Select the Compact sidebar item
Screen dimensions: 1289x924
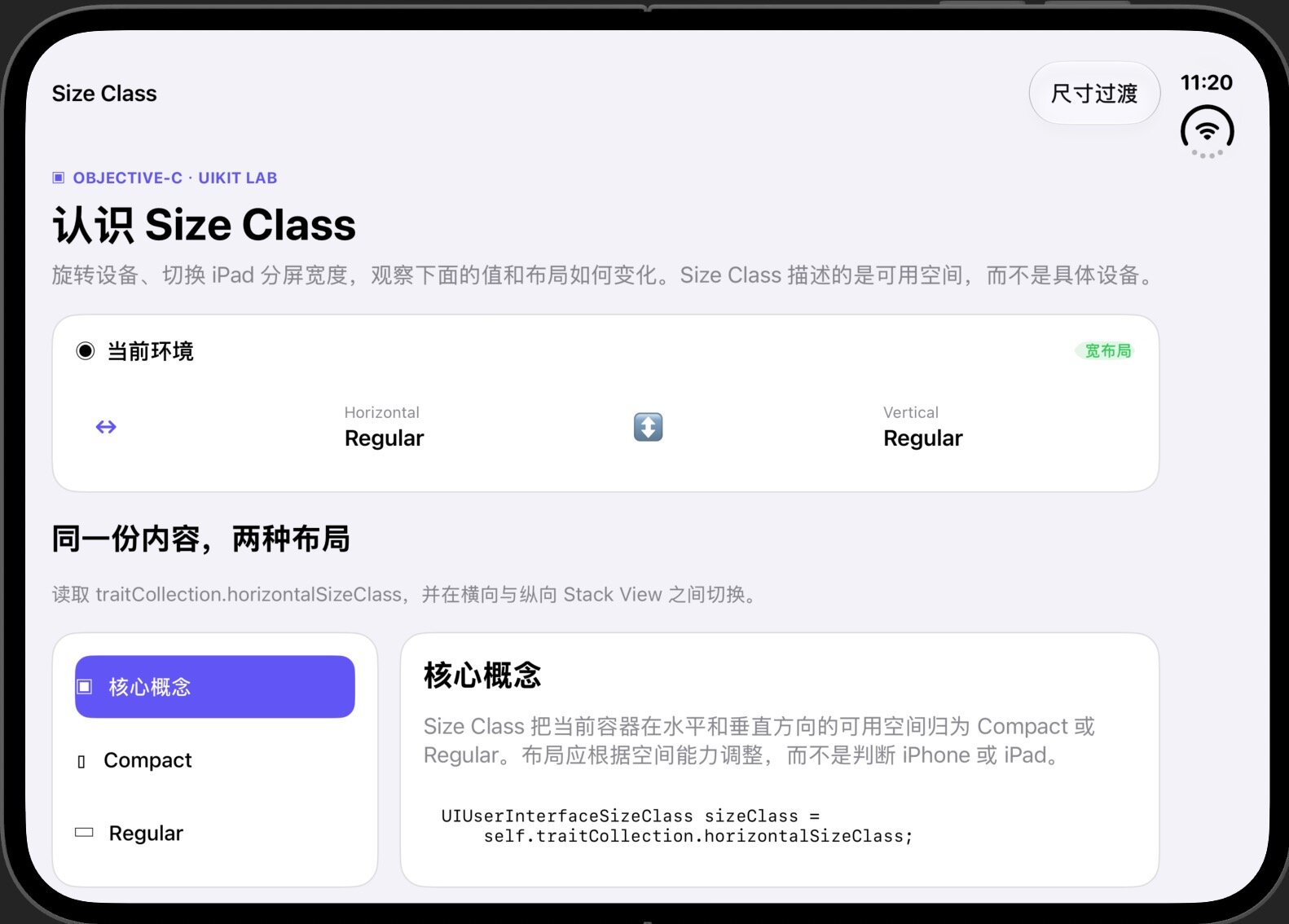(x=215, y=760)
